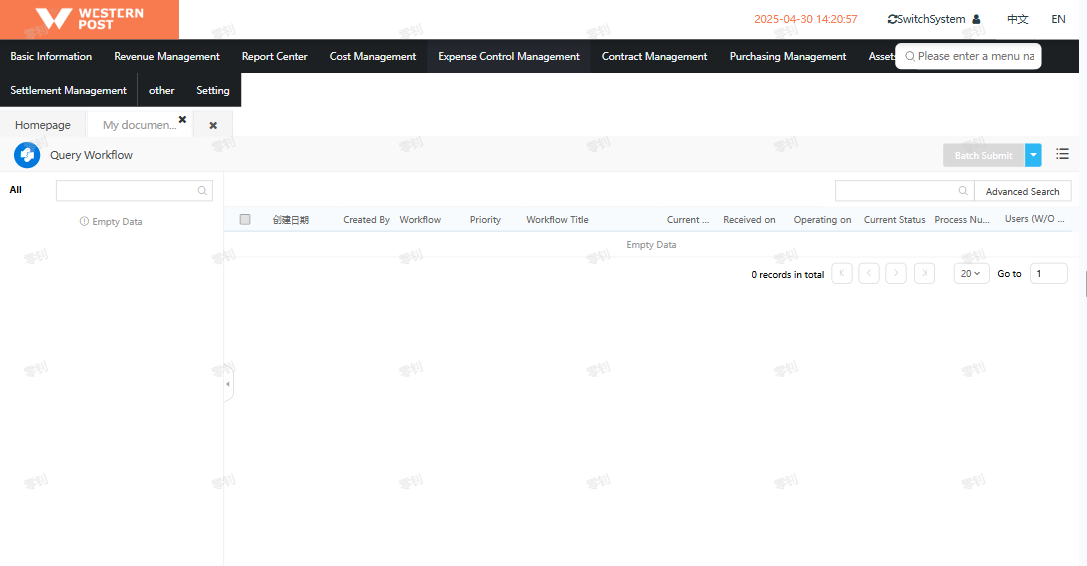Screen dimensions: 1087x566
Task: Expand the Batch Submit dropdown arrow
Action: 1033,155
